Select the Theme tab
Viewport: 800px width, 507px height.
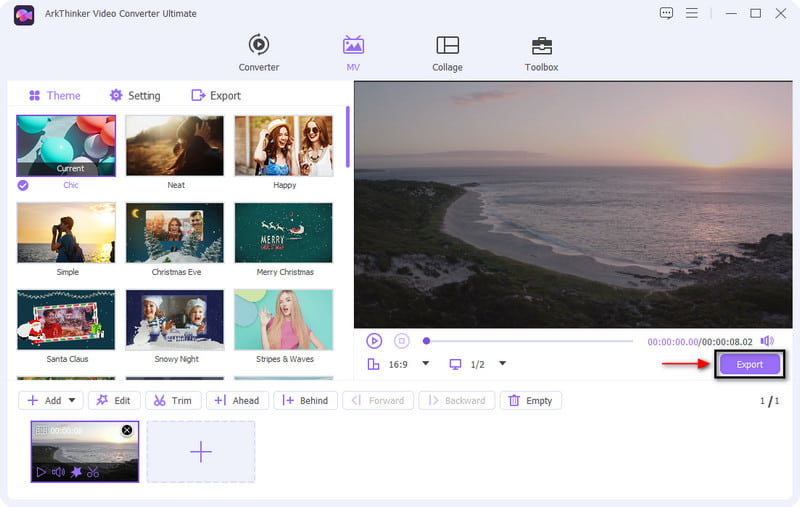(55, 95)
